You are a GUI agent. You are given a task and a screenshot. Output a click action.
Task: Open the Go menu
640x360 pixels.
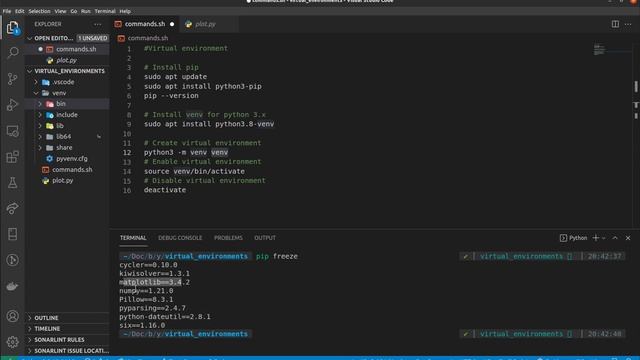(x=74, y=11)
